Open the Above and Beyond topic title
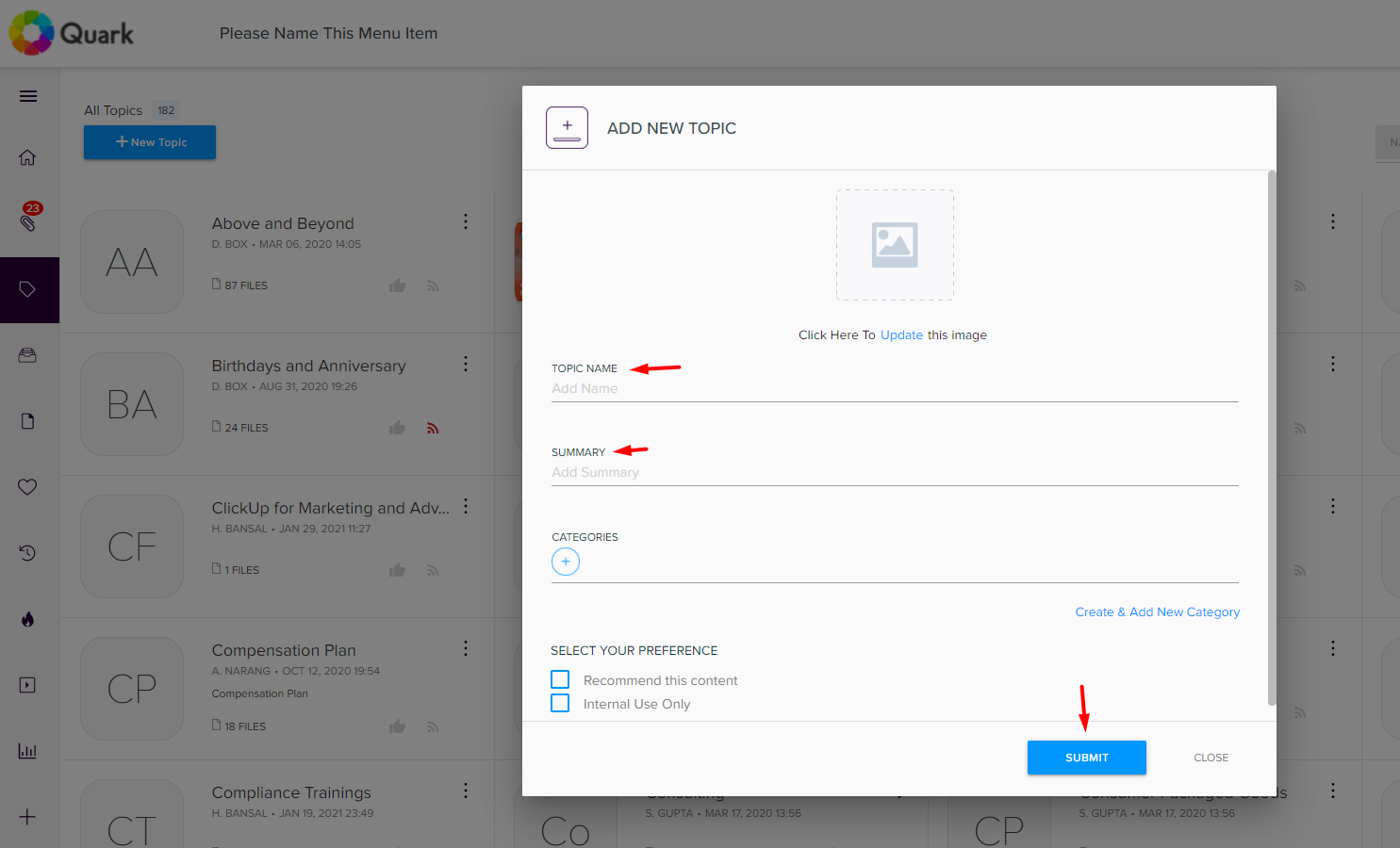Image resolution: width=1400 pixels, height=848 pixels. (x=283, y=223)
